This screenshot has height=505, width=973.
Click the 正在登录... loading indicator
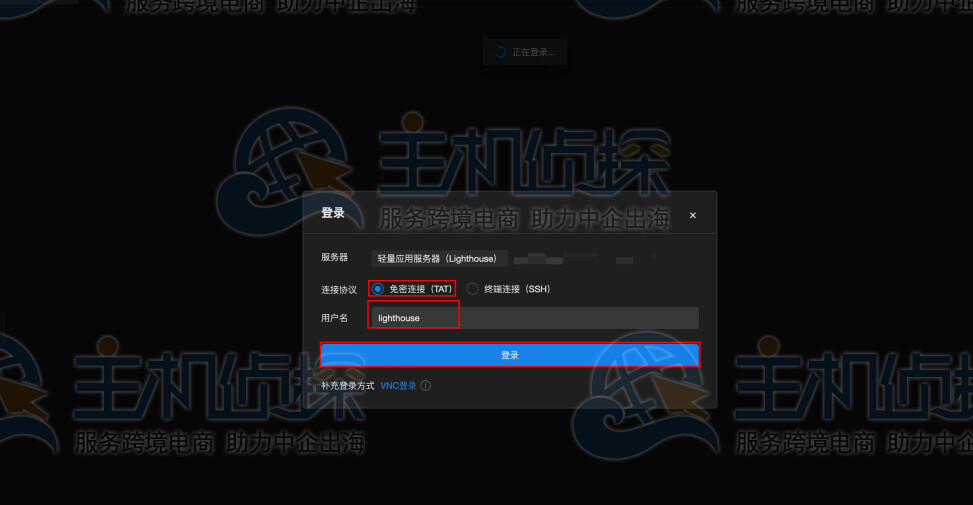pos(525,52)
